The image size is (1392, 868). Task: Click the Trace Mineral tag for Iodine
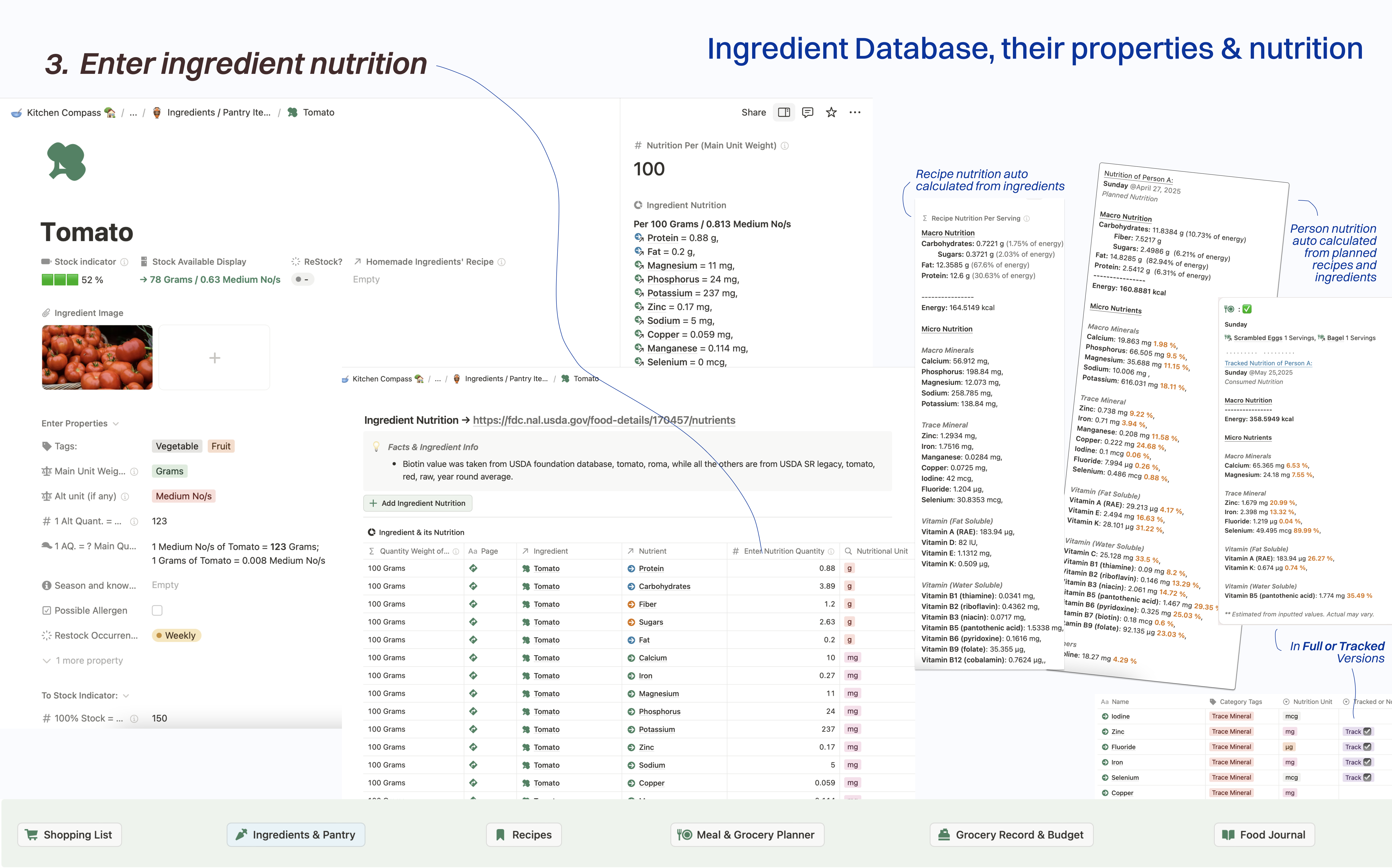(x=1231, y=717)
